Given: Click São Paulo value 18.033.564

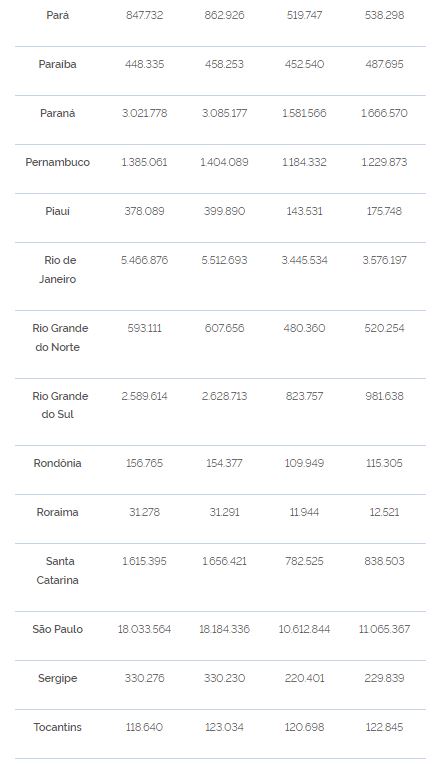Looking at the screenshot, I should coord(144,629).
